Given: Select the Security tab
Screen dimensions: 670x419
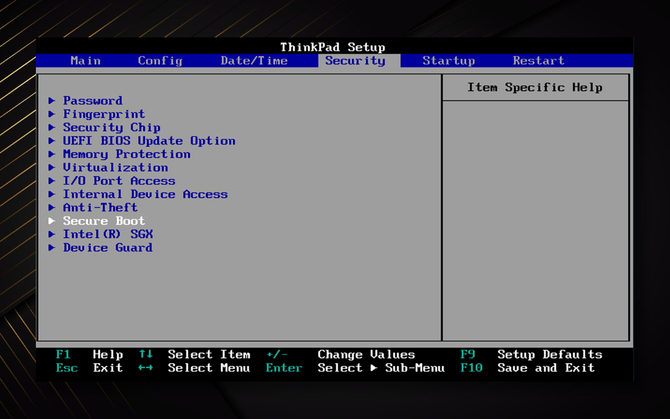Looking at the screenshot, I should point(359,61).
